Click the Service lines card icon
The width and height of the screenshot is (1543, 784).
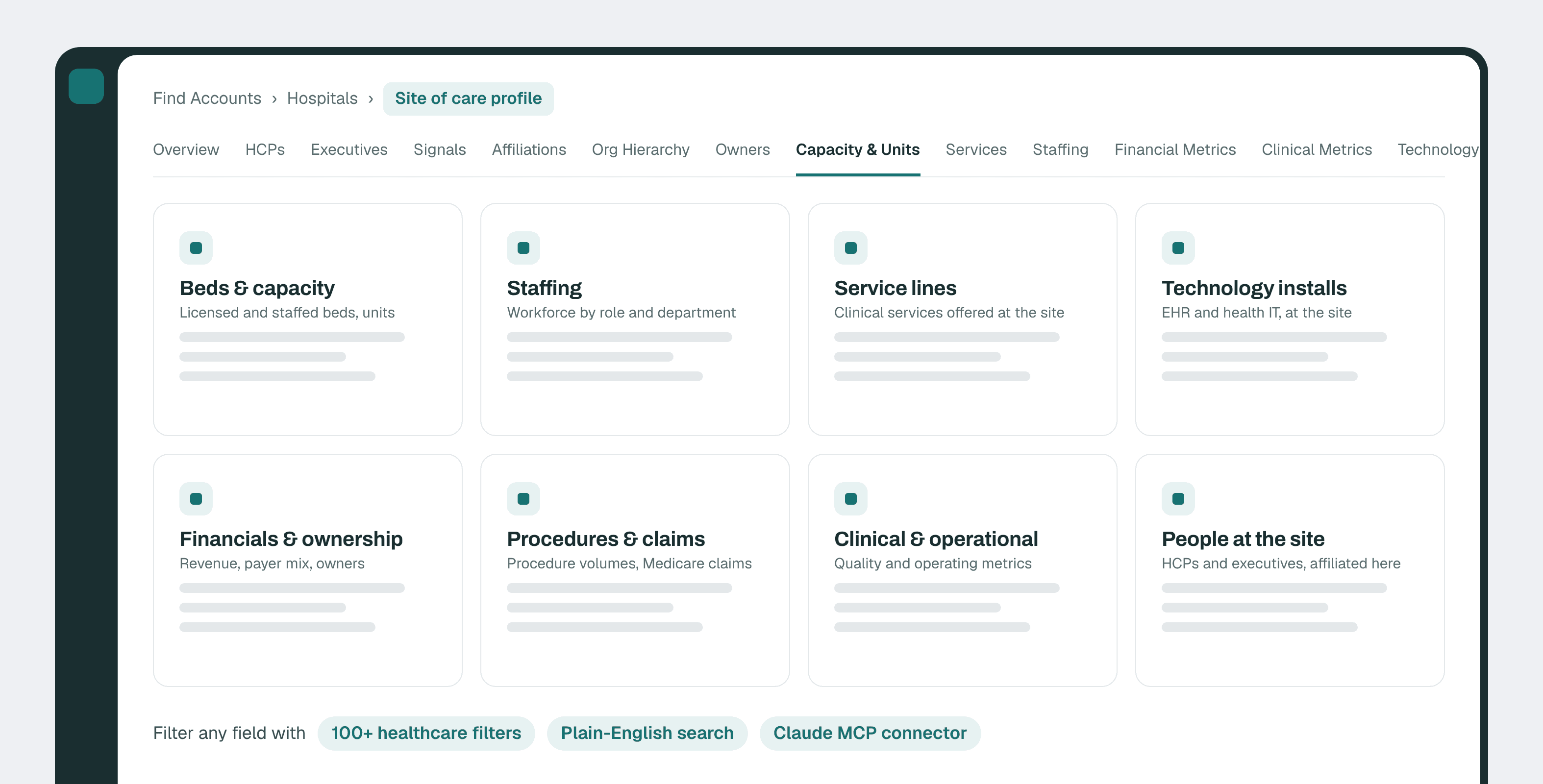point(850,248)
